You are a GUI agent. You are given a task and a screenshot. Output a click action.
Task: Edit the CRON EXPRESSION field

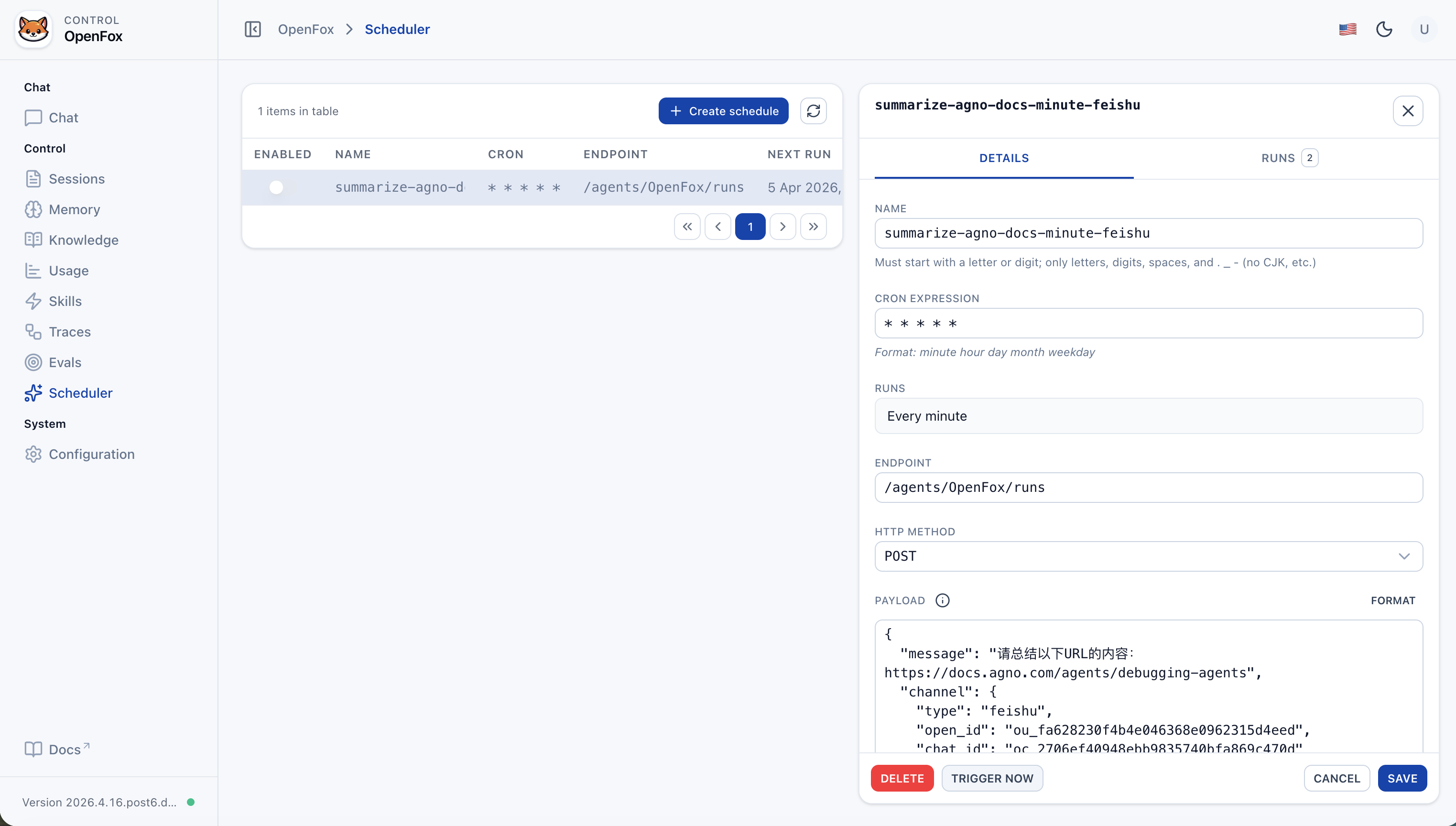[1148, 323]
